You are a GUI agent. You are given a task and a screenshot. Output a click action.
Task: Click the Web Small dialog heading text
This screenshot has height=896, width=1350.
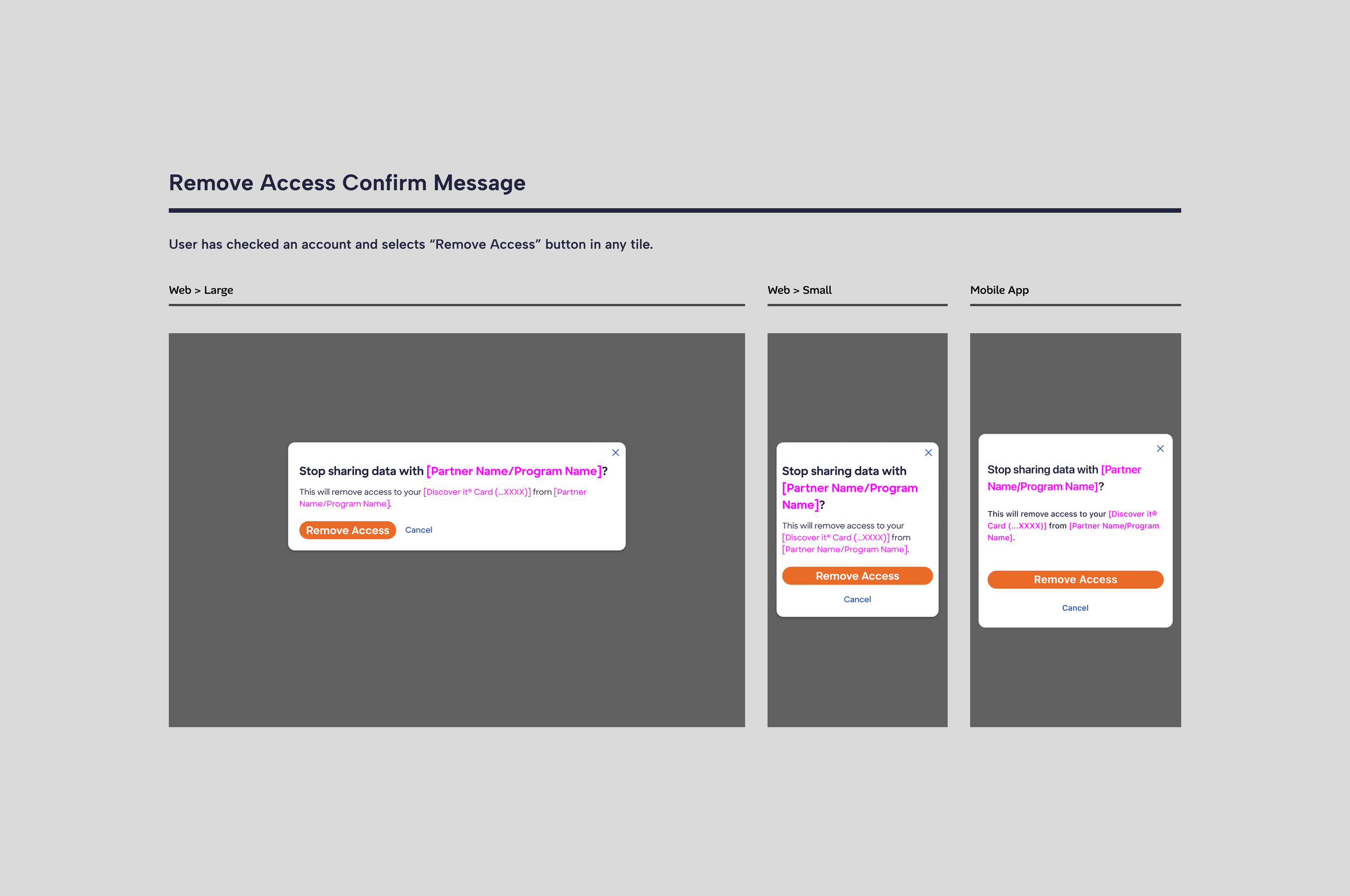tap(850, 488)
